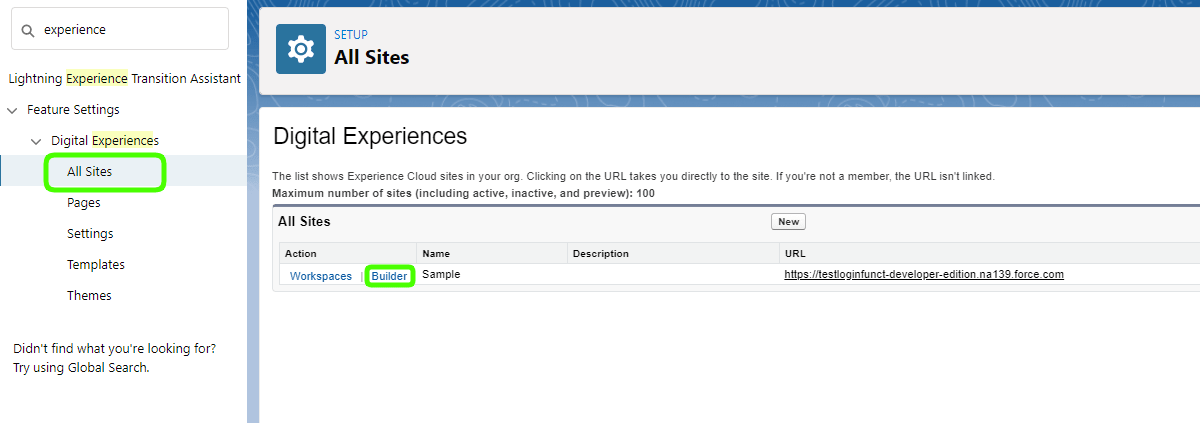This screenshot has height=423, width=1200.
Task: Open Pages under Digital Experiences
Action: (84, 203)
